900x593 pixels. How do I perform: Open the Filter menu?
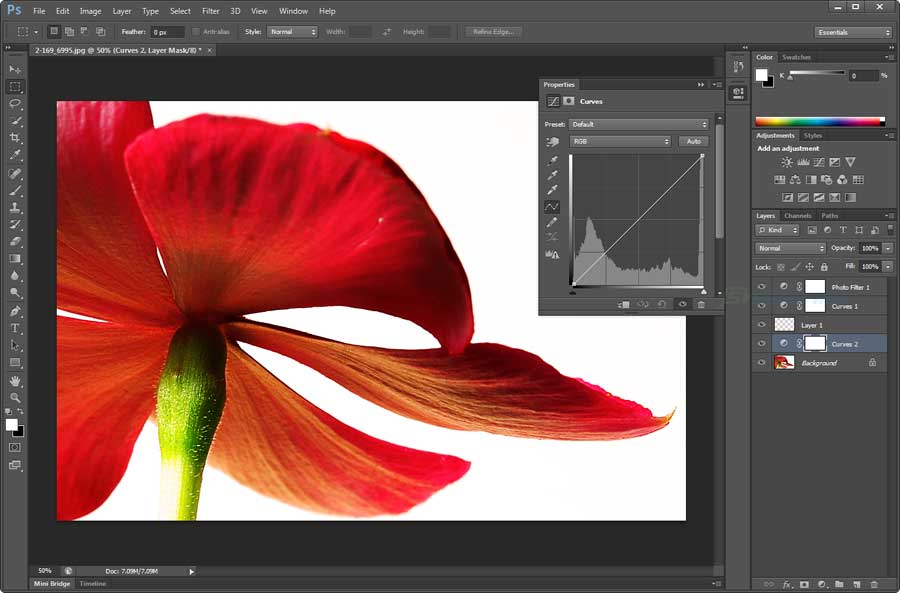tap(210, 11)
